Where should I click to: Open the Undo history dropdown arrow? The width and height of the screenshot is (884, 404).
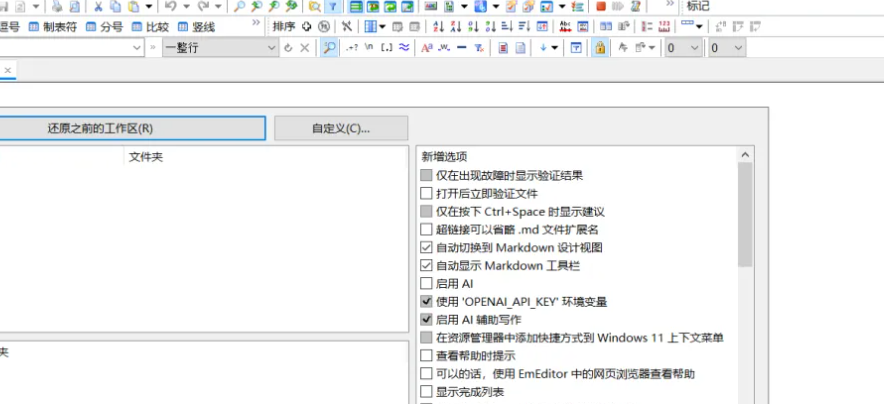(x=186, y=7)
